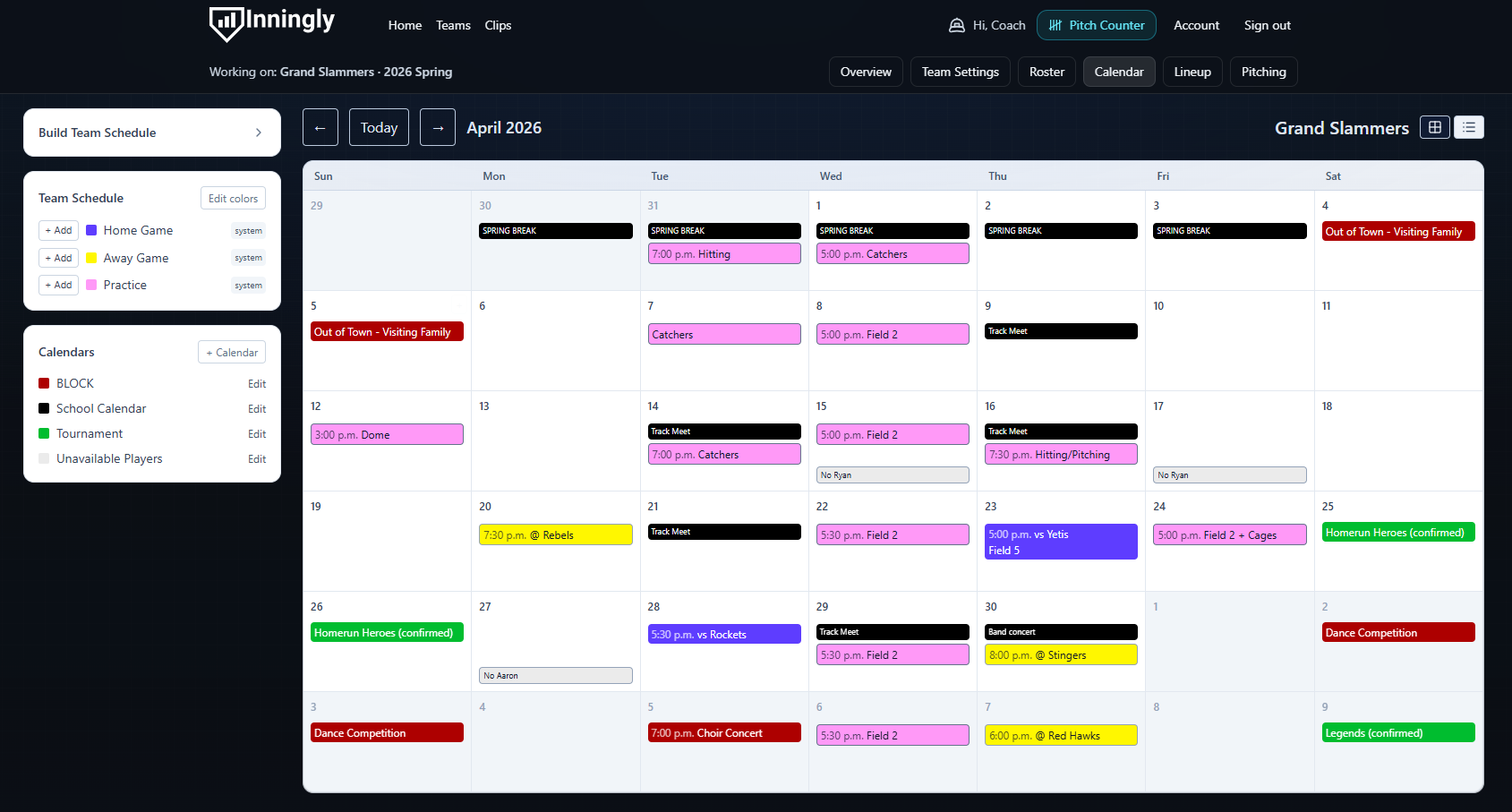Image resolution: width=1512 pixels, height=812 pixels.
Task: Jump to today with the Today button
Action: [x=378, y=126]
